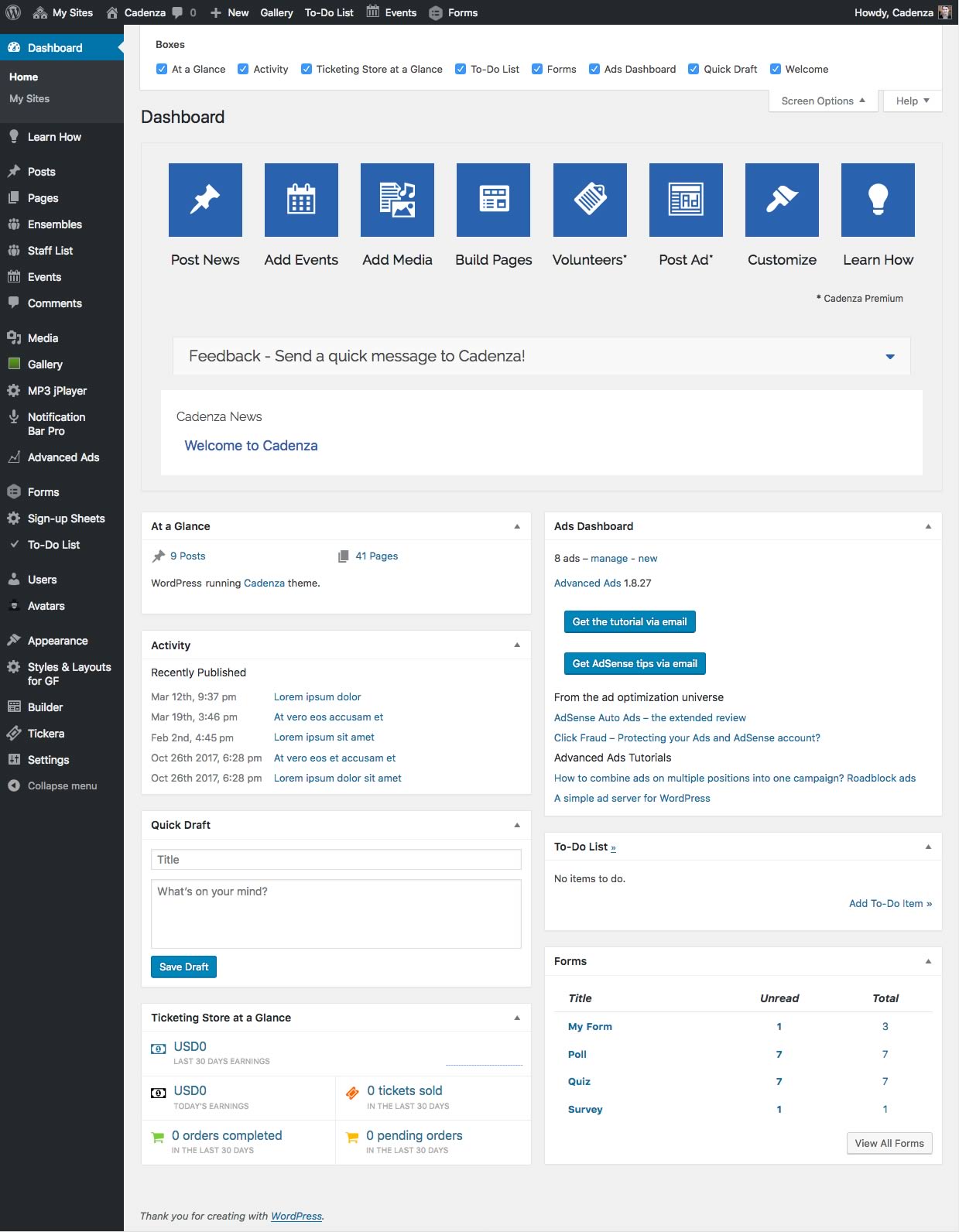Toggle the Ads Dashboard checkbox
The height and width of the screenshot is (1232, 959).
pyautogui.click(x=594, y=69)
